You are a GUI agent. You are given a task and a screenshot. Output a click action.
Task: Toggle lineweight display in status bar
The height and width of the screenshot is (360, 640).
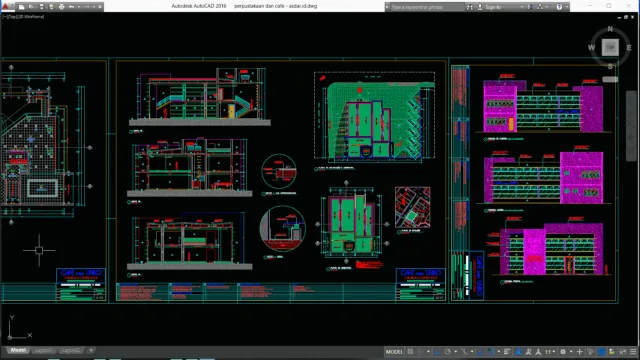(507, 352)
